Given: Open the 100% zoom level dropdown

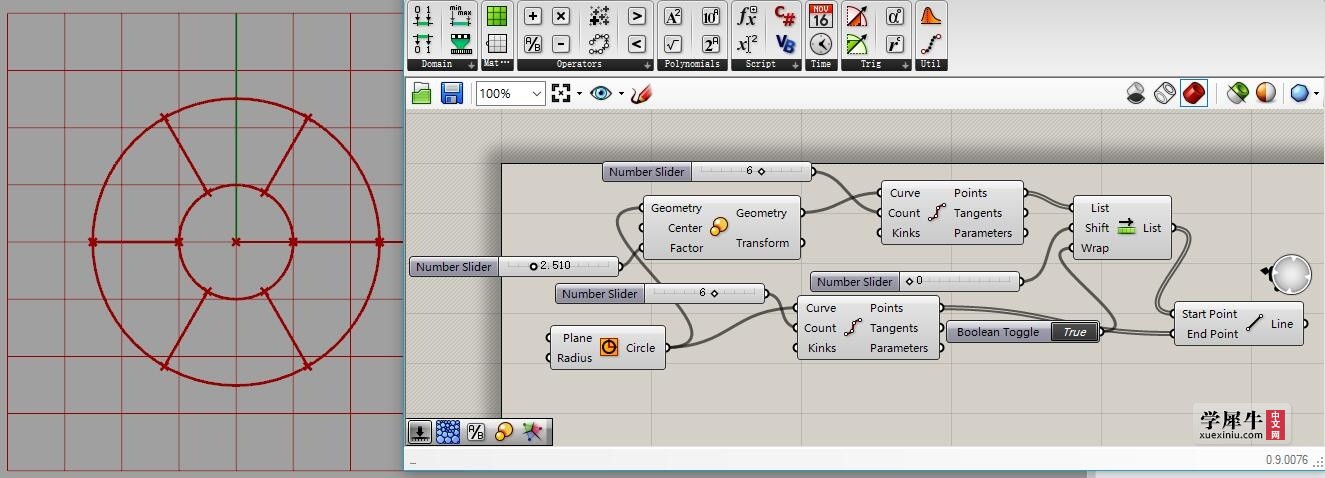Looking at the screenshot, I should (537, 94).
